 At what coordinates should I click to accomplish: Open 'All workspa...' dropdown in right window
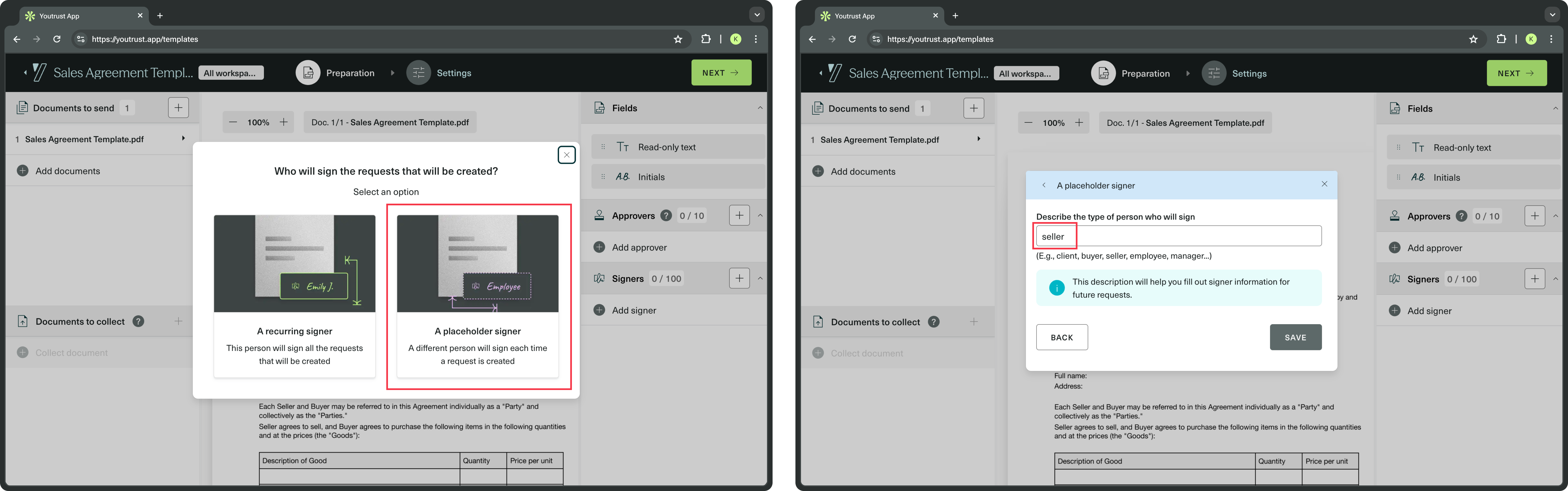[x=1026, y=74]
